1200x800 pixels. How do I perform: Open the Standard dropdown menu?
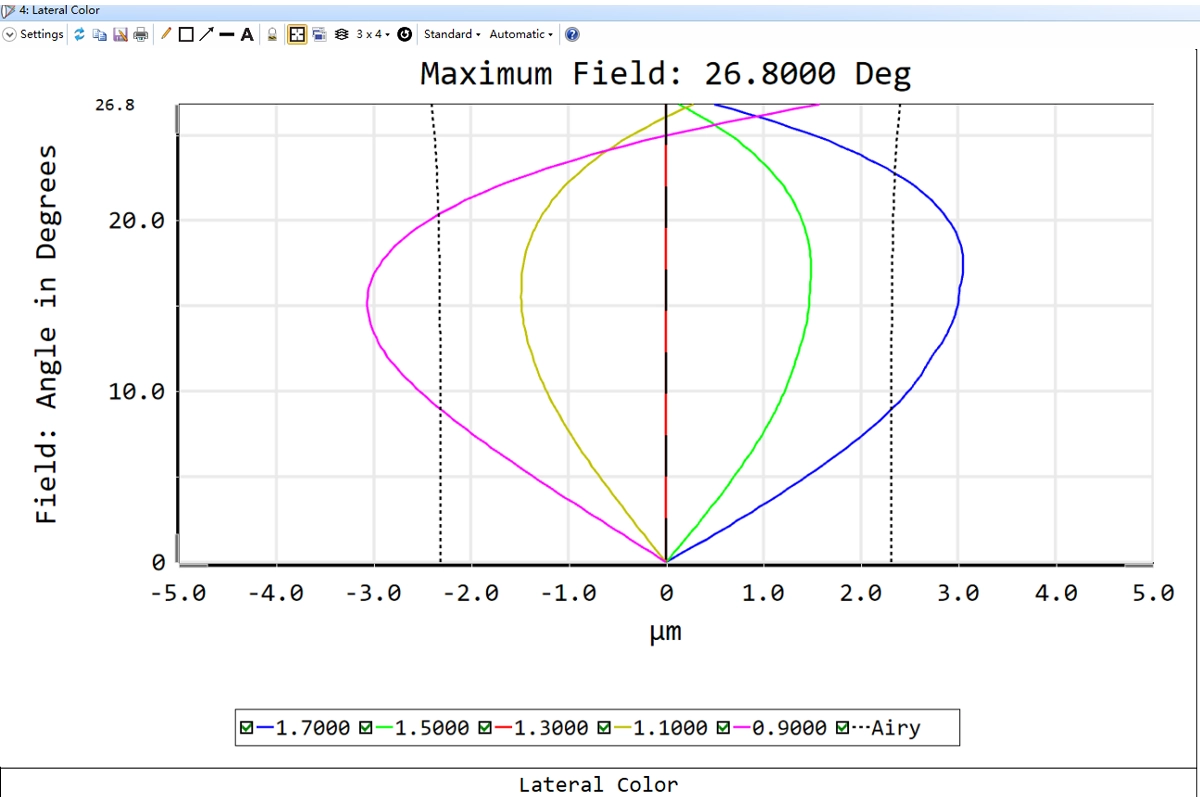tap(451, 34)
